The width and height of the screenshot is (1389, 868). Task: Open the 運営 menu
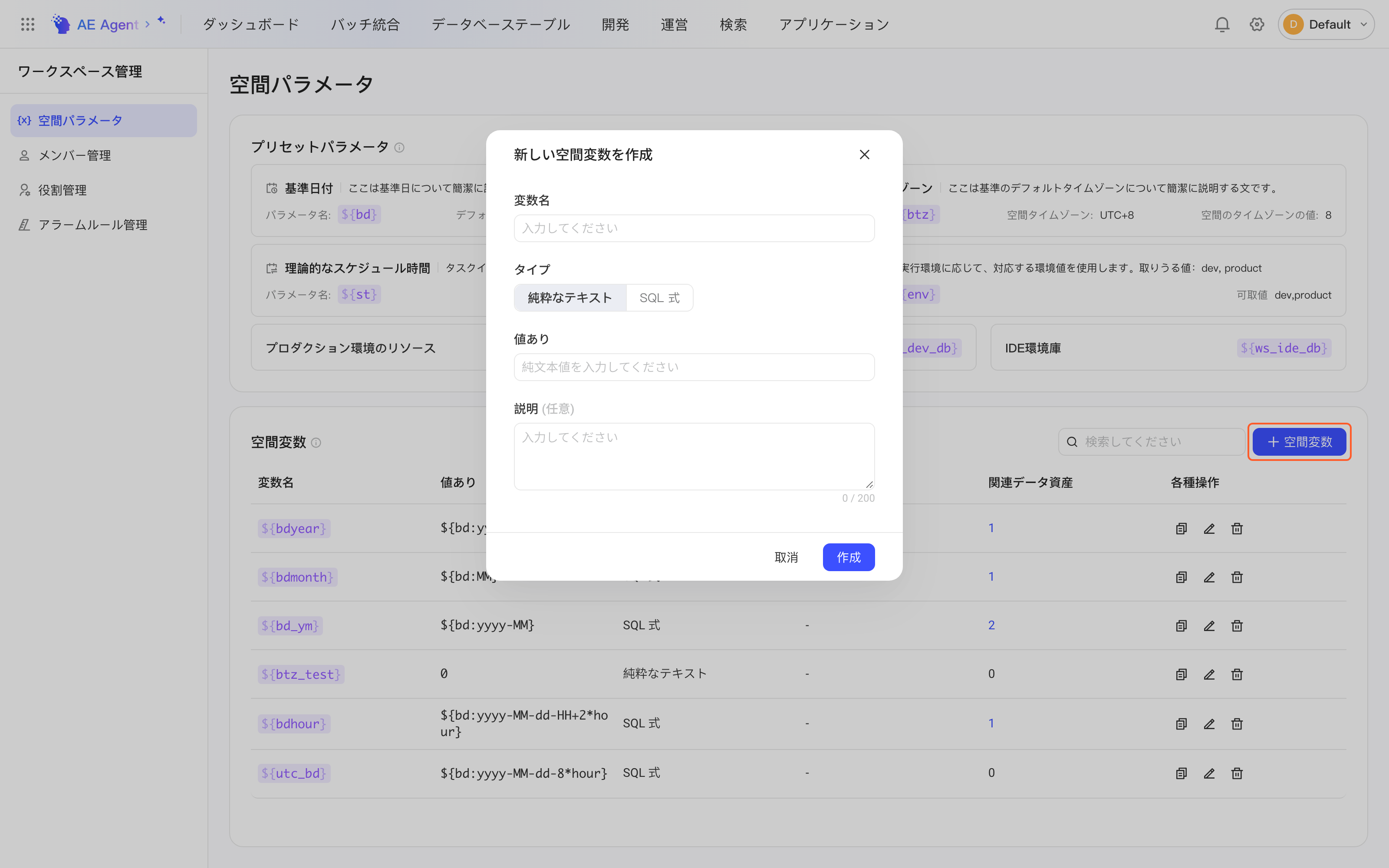point(675,24)
